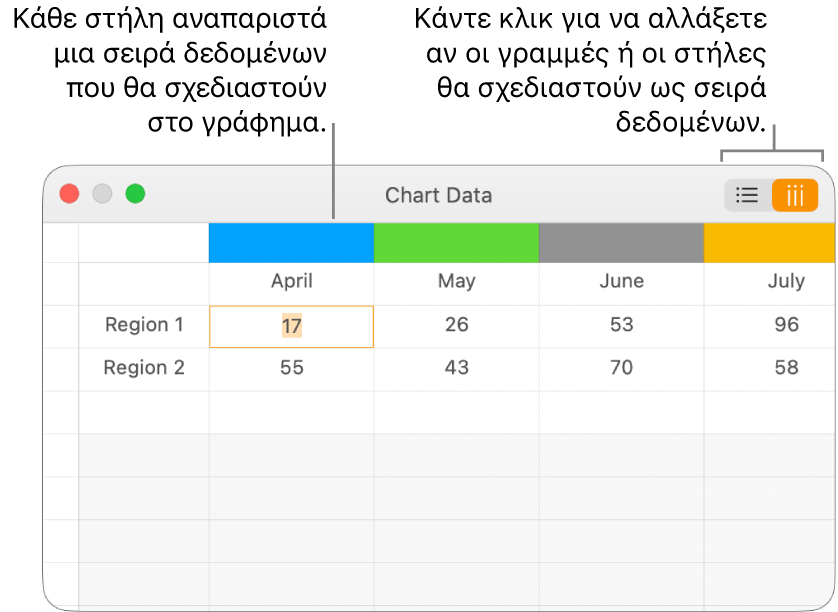
Task: Select the April column header cell
Action: pyautogui.click(x=291, y=282)
